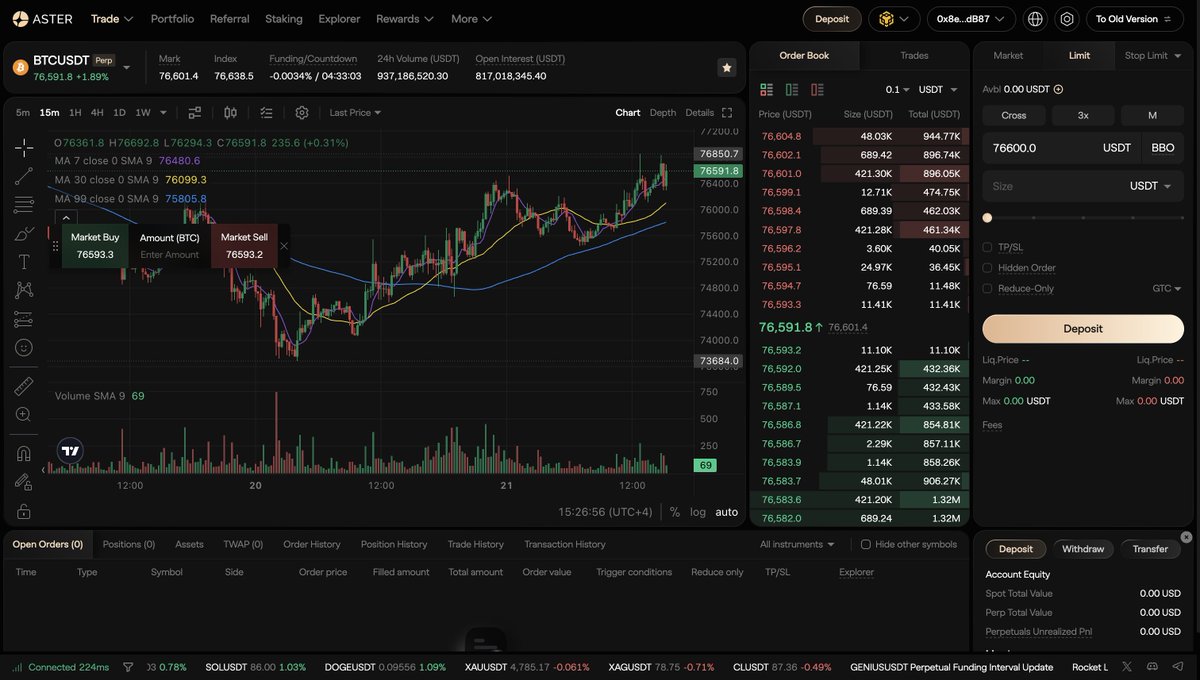Open the Last Price dropdown

pyautogui.click(x=356, y=113)
